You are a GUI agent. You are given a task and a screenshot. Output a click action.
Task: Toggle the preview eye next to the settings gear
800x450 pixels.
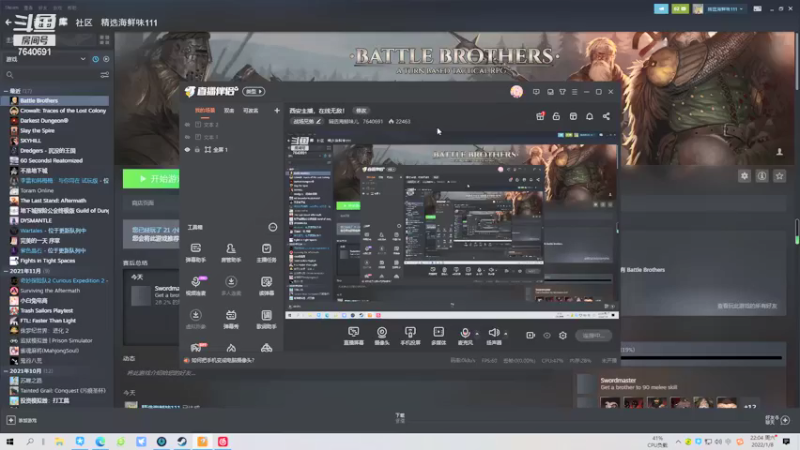tap(547, 335)
